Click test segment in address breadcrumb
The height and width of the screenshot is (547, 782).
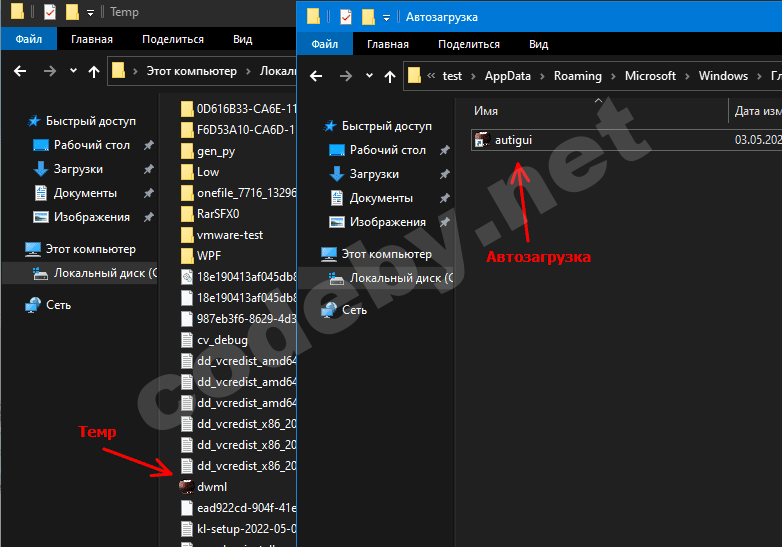(452, 76)
